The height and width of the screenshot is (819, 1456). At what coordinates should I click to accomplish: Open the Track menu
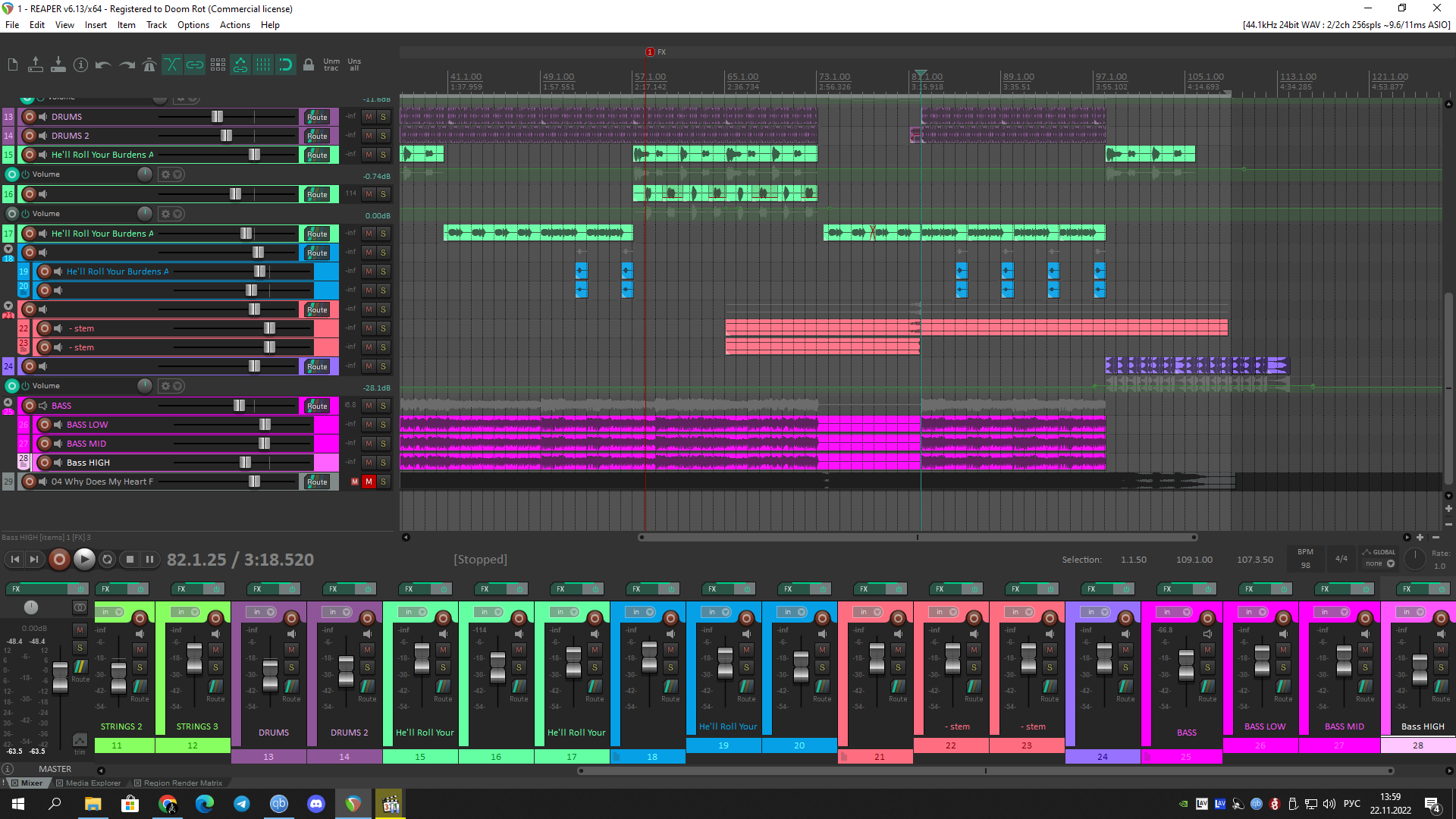(x=156, y=25)
